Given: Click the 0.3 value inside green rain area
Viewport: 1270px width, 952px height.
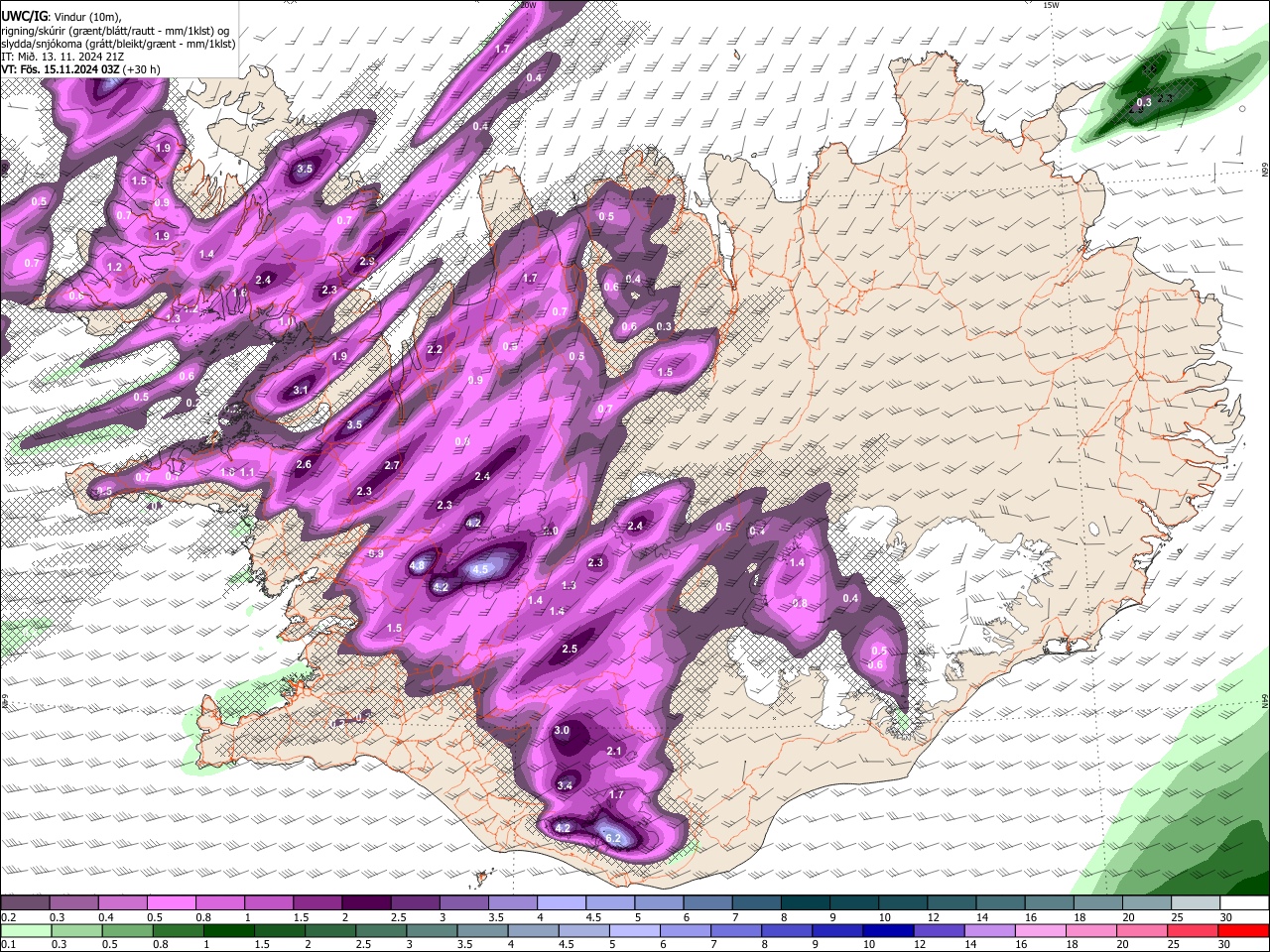Looking at the screenshot, I should [1144, 102].
